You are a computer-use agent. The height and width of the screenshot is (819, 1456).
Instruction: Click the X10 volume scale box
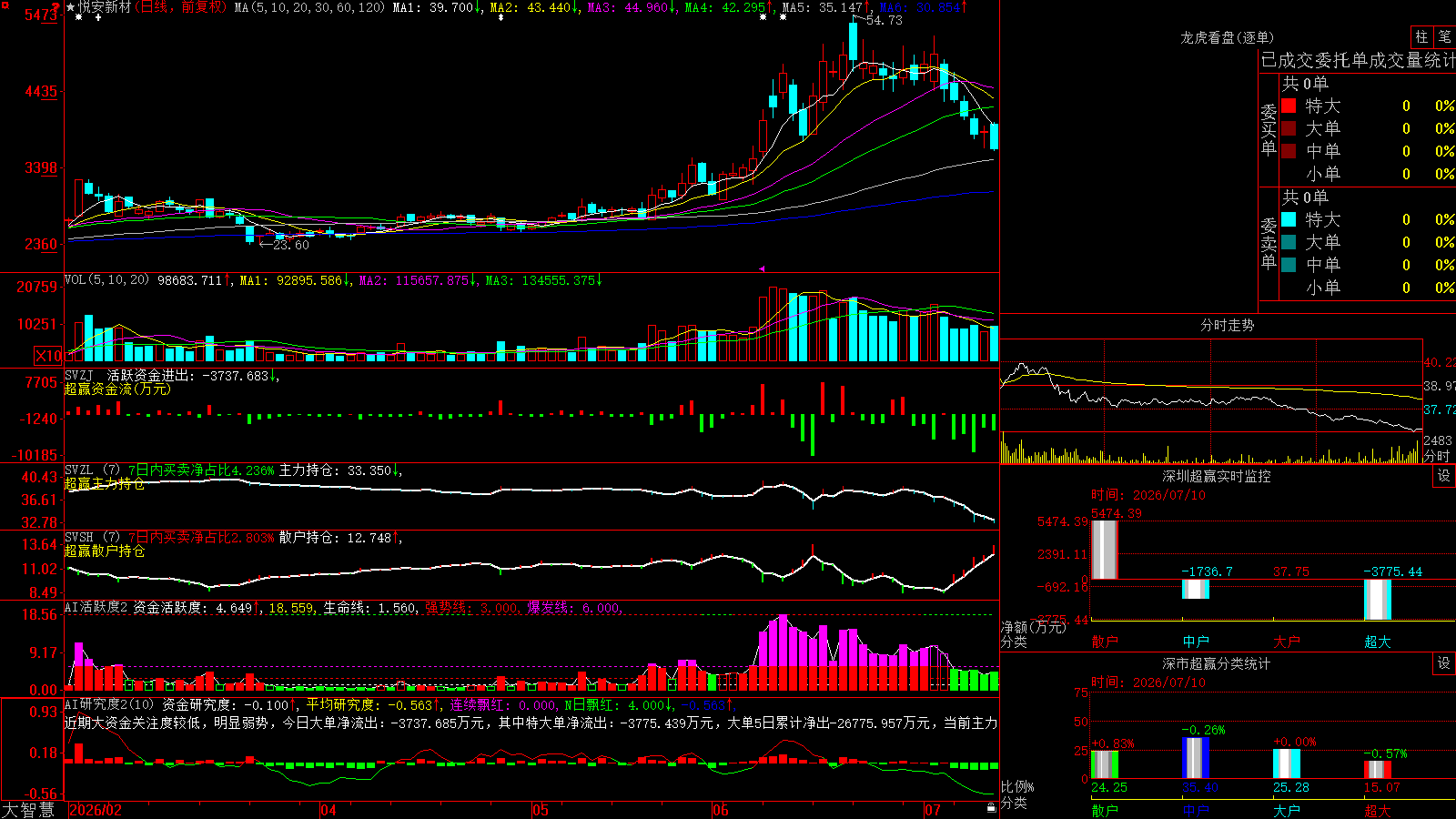pyautogui.click(x=48, y=356)
